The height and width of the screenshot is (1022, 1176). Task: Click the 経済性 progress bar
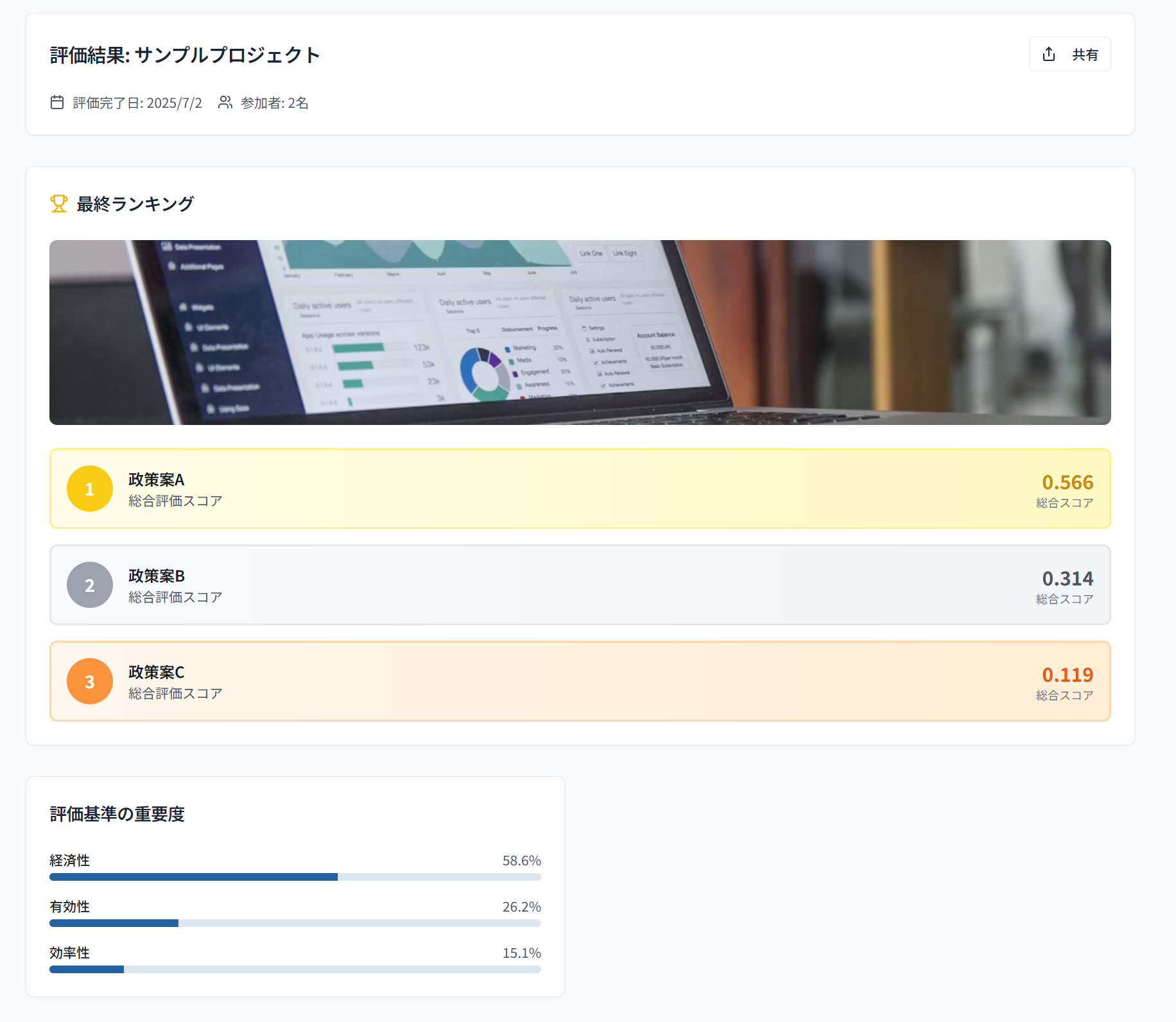click(x=295, y=877)
